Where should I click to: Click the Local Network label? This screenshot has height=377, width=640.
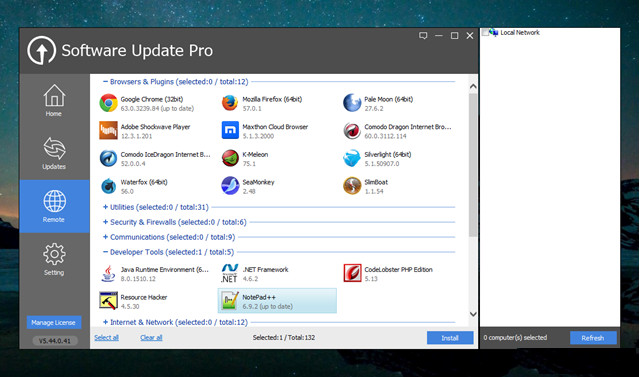pos(520,32)
